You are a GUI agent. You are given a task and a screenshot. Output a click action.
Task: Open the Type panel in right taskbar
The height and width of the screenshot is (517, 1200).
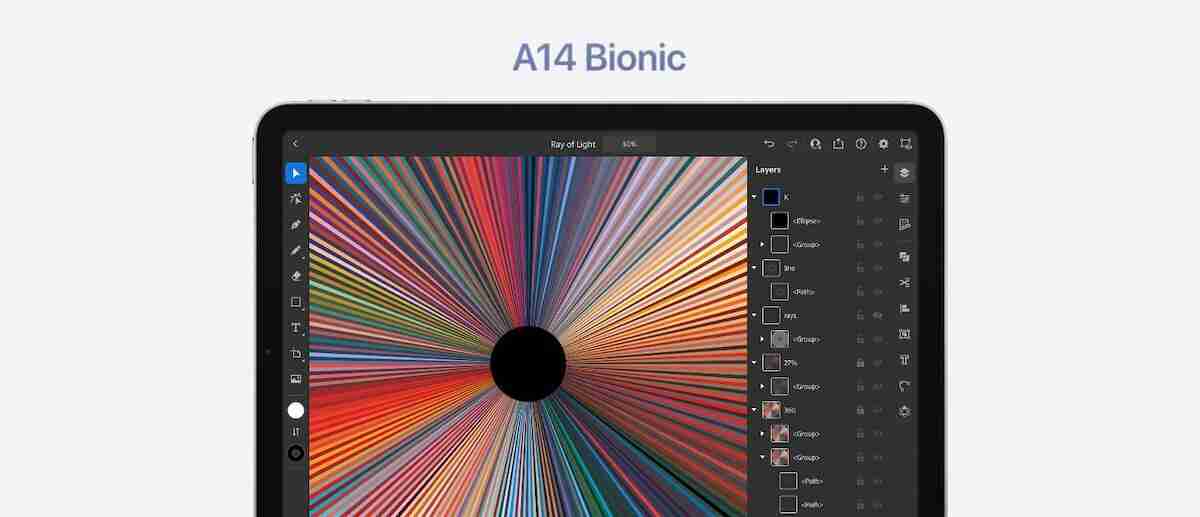[904, 360]
